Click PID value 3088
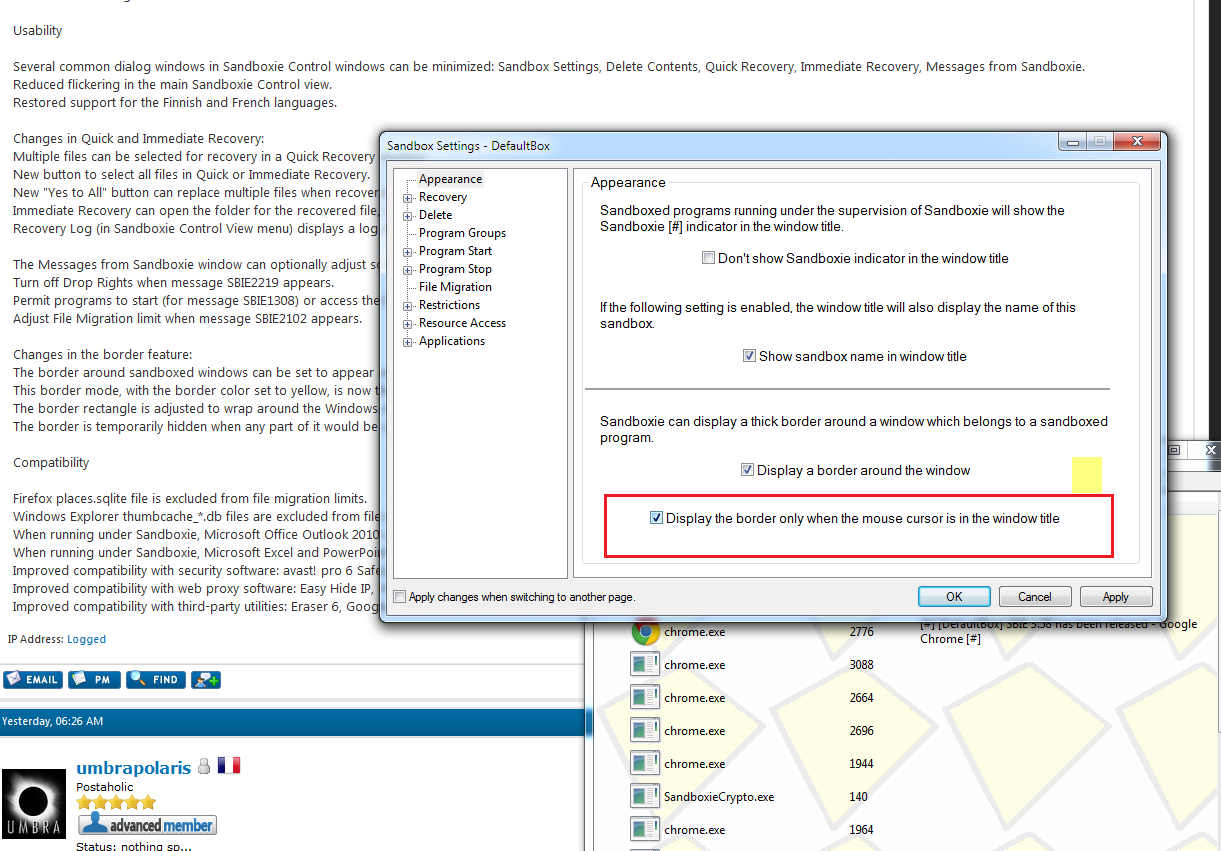 point(861,665)
